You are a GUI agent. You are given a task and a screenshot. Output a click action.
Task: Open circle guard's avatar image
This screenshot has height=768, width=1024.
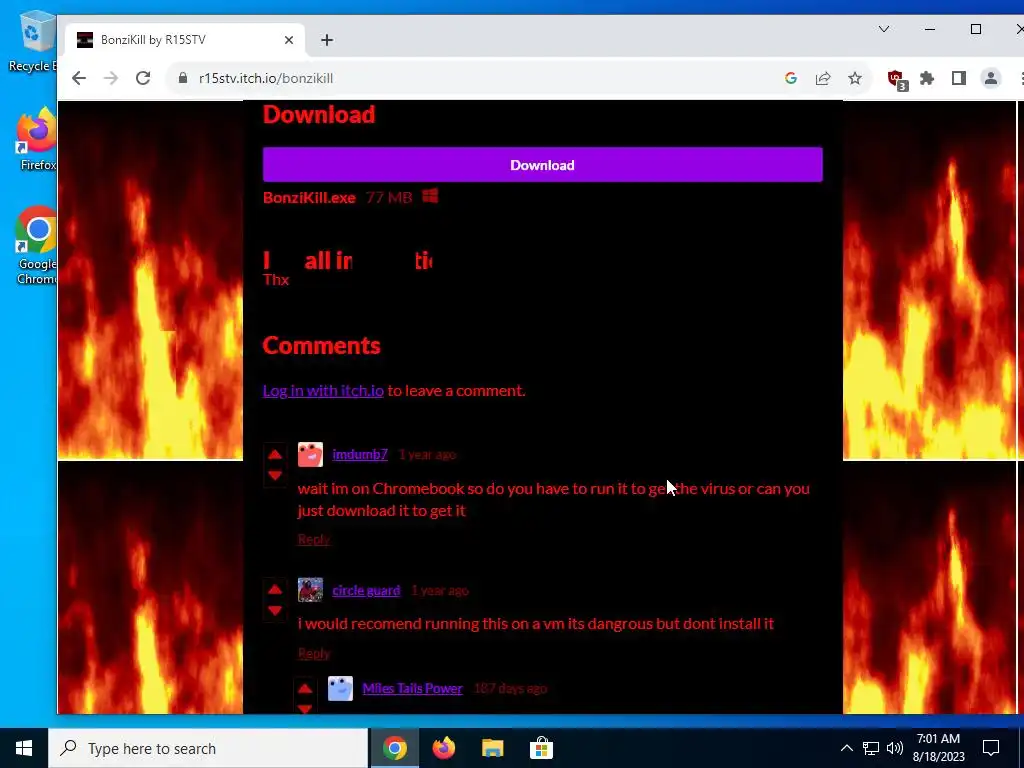click(310, 590)
